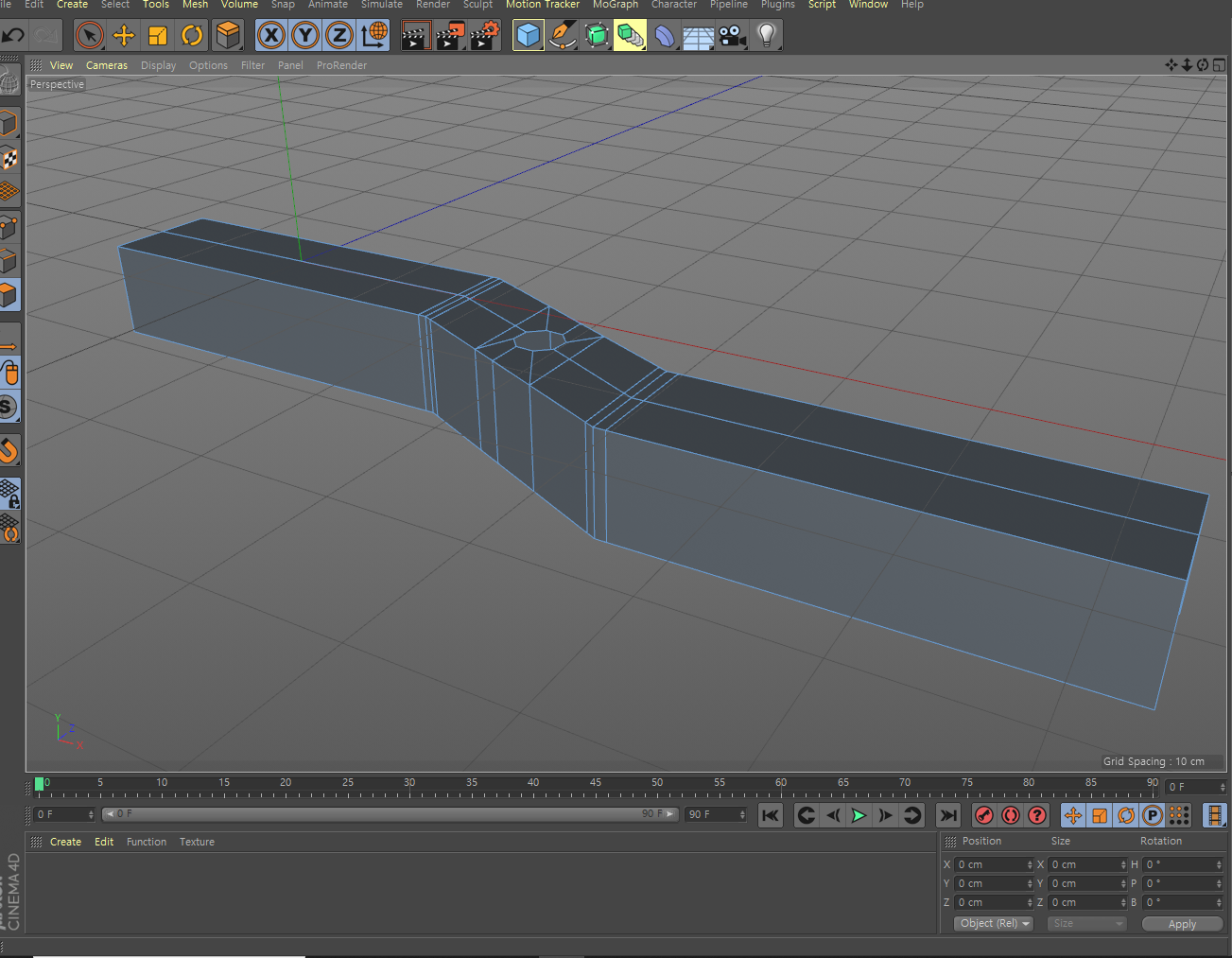This screenshot has height=958, width=1232.
Task: Open Keyframe Selection question mark icon
Action: [1037, 815]
